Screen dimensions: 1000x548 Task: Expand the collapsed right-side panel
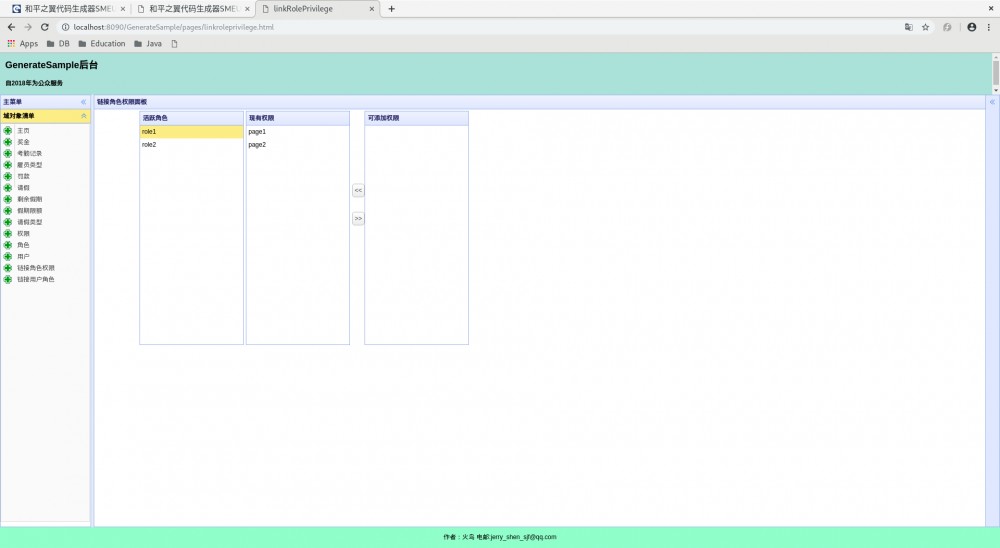[992, 102]
